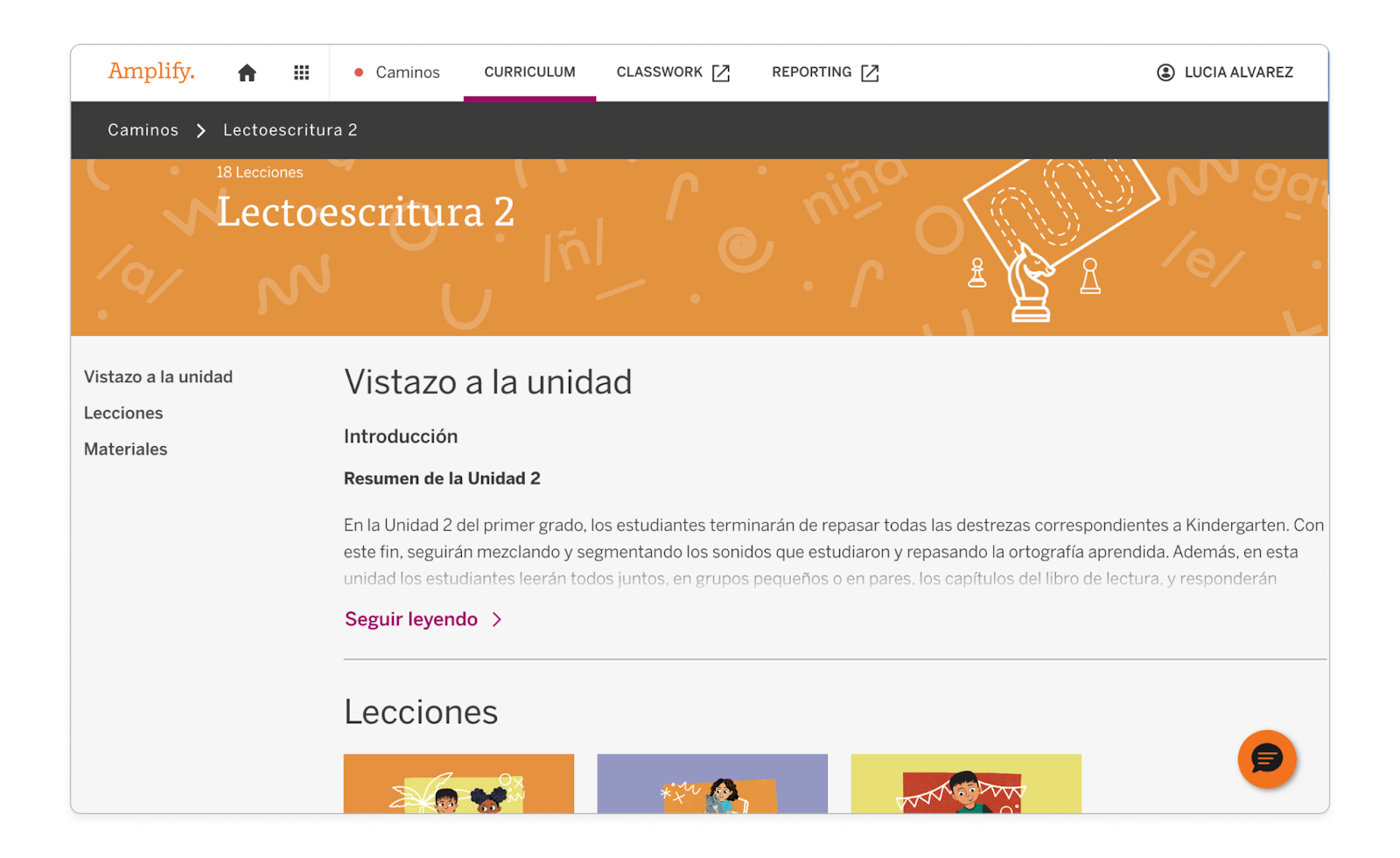This screenshot has width=1400, height=858.
Task: Open the Seguir leyendo chevron arrow
Action: pyautogui.click(x=497, y=618)
